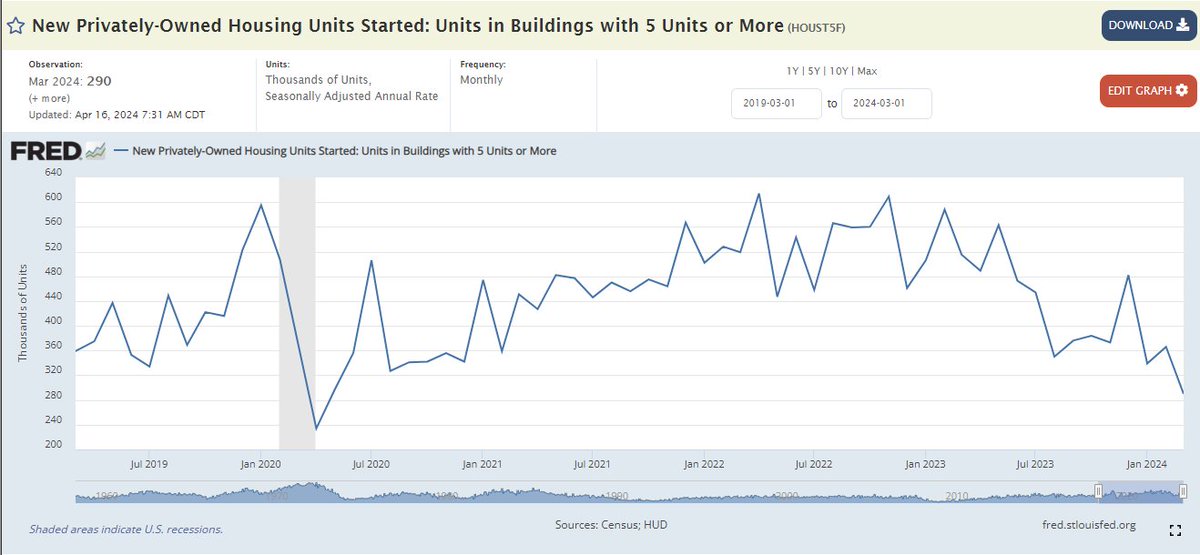Click the left handle of the range slider
1200x555 pixels.
tap(1098, 491)
